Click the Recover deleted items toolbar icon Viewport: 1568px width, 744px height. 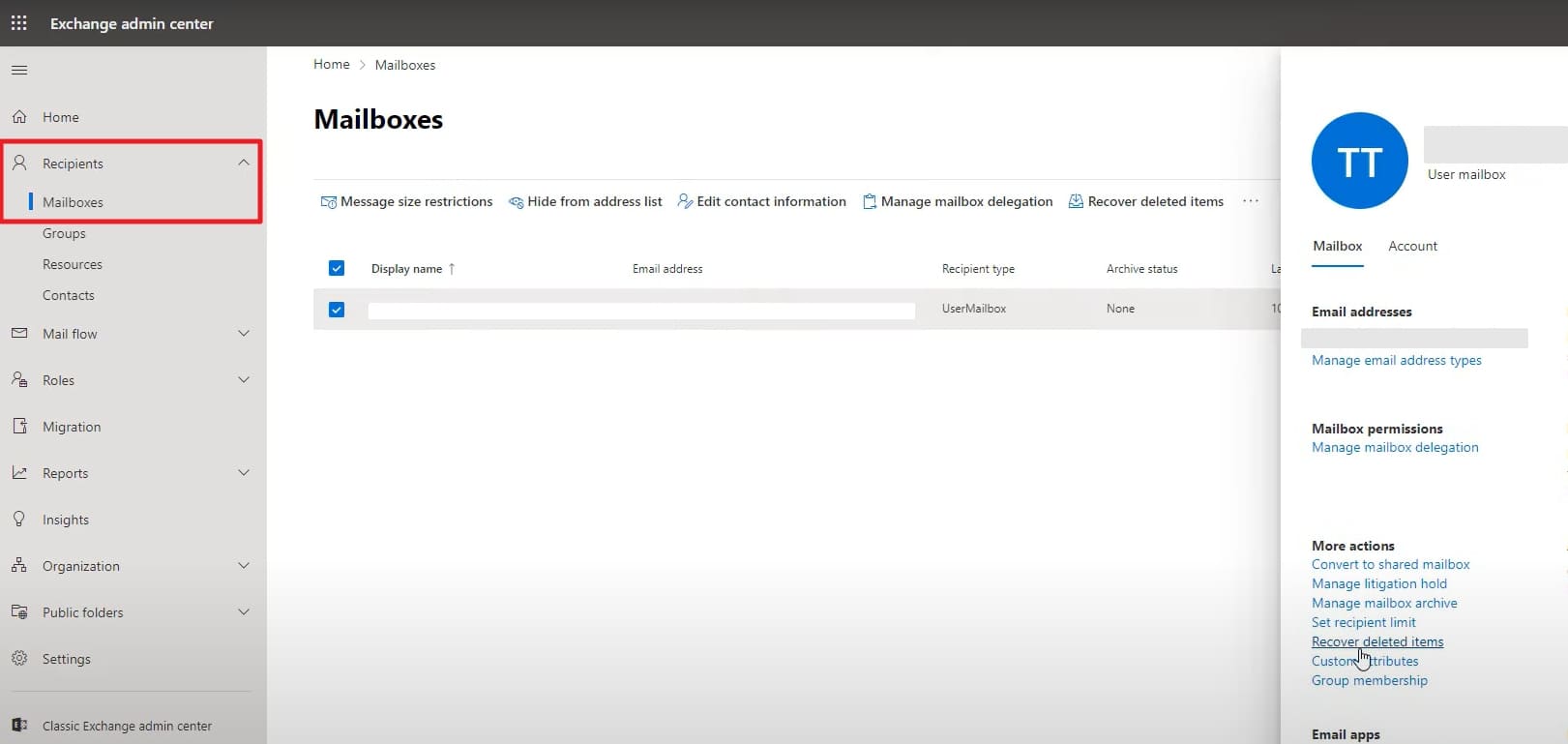(x=1076, y=201)
